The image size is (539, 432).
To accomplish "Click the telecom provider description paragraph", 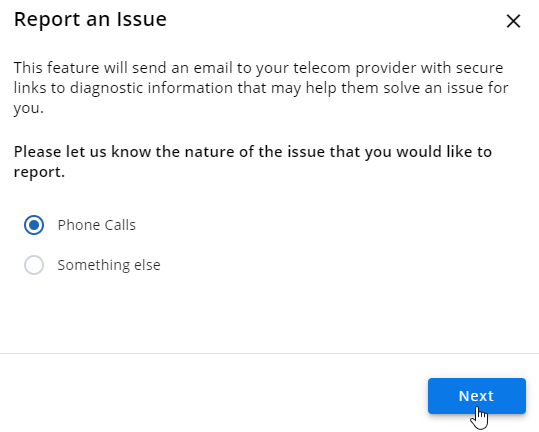I will click(261, 88).
